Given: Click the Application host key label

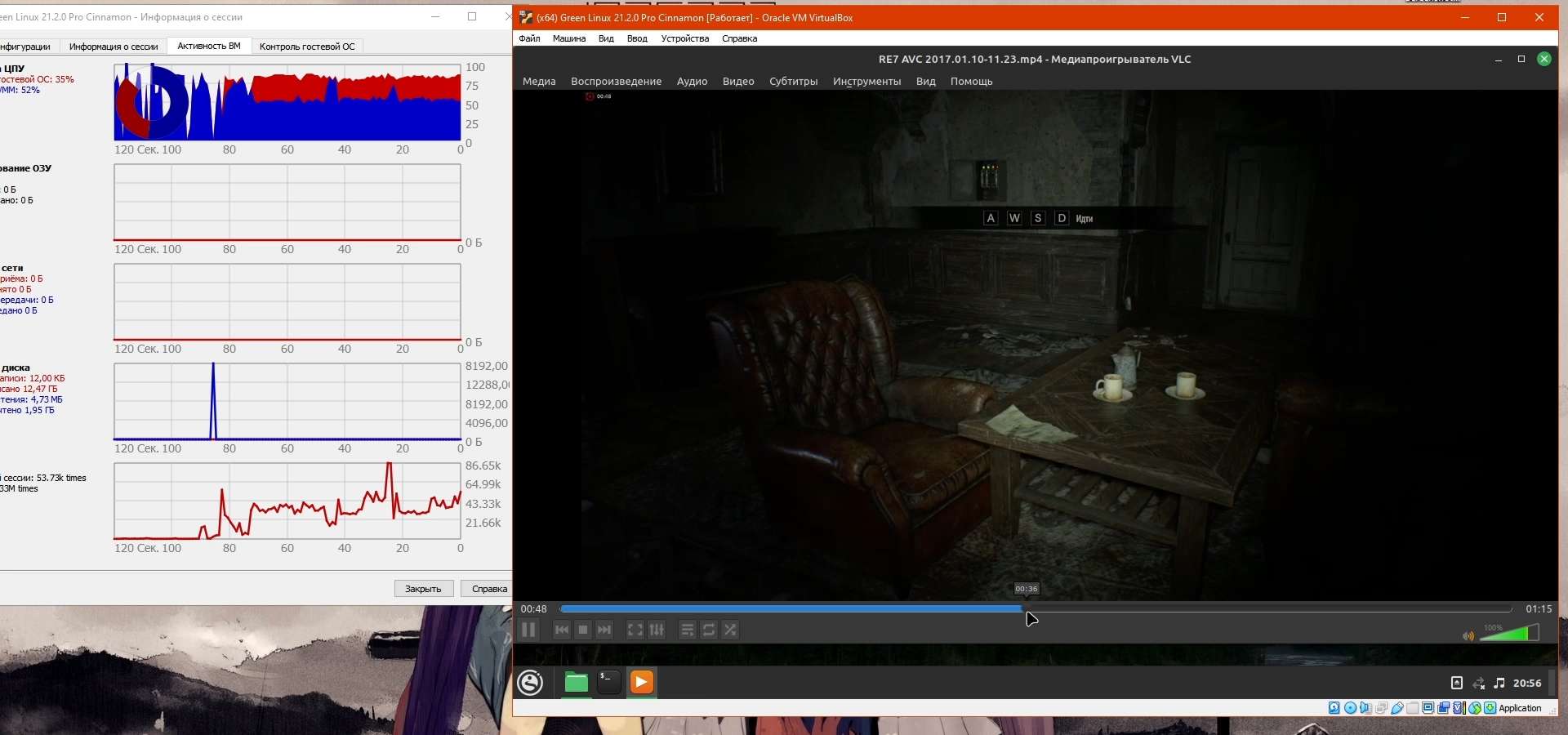Looking at the screenshot, I should (x=1521, y=708).
